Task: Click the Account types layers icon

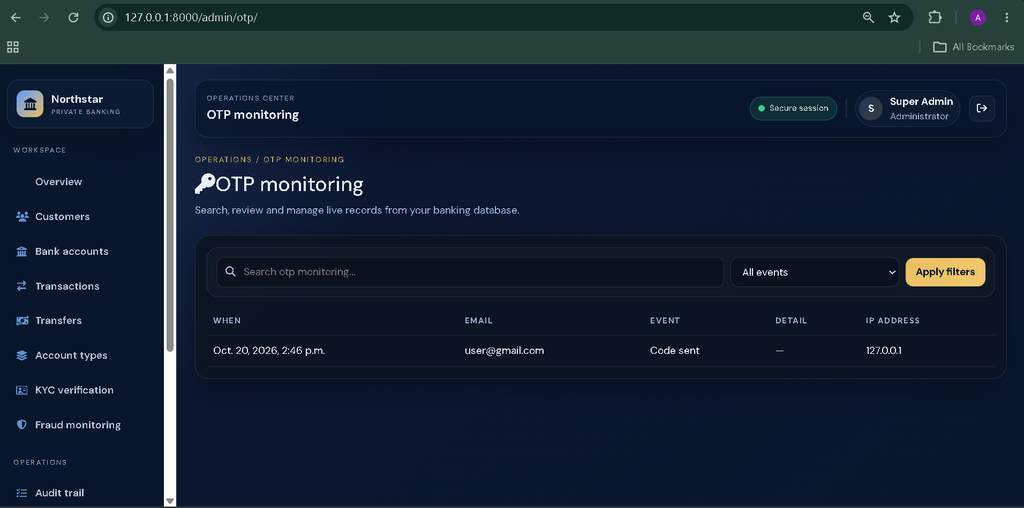Action: pos(22,355)
